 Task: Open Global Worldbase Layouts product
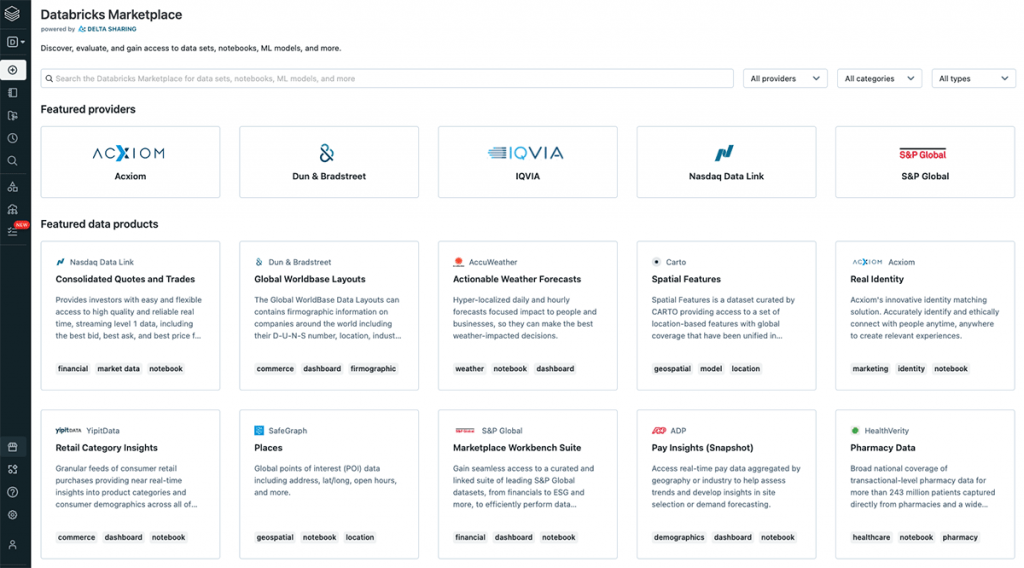(x=329, y=316)
